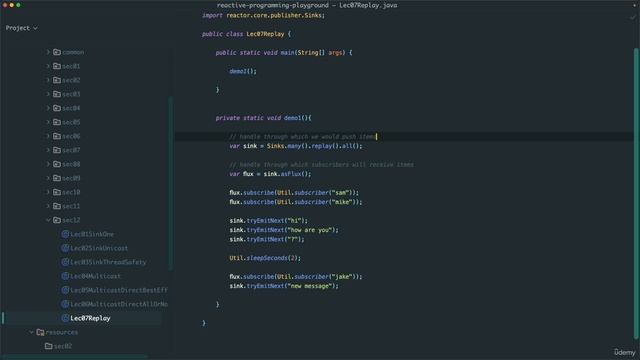Click the "how are you" string literal
This screenshot has height=360, width=640.
pos(308,230)
